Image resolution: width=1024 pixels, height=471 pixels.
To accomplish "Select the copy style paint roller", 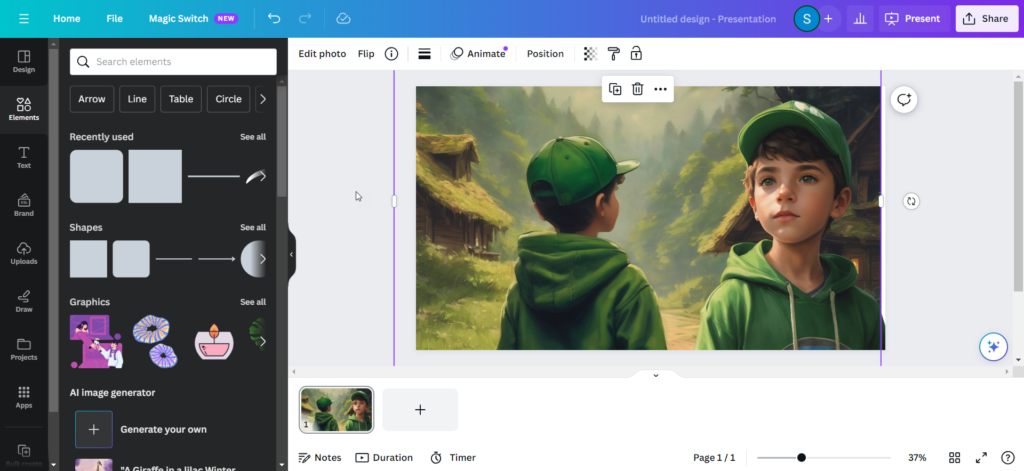I will tap(613, 54).
